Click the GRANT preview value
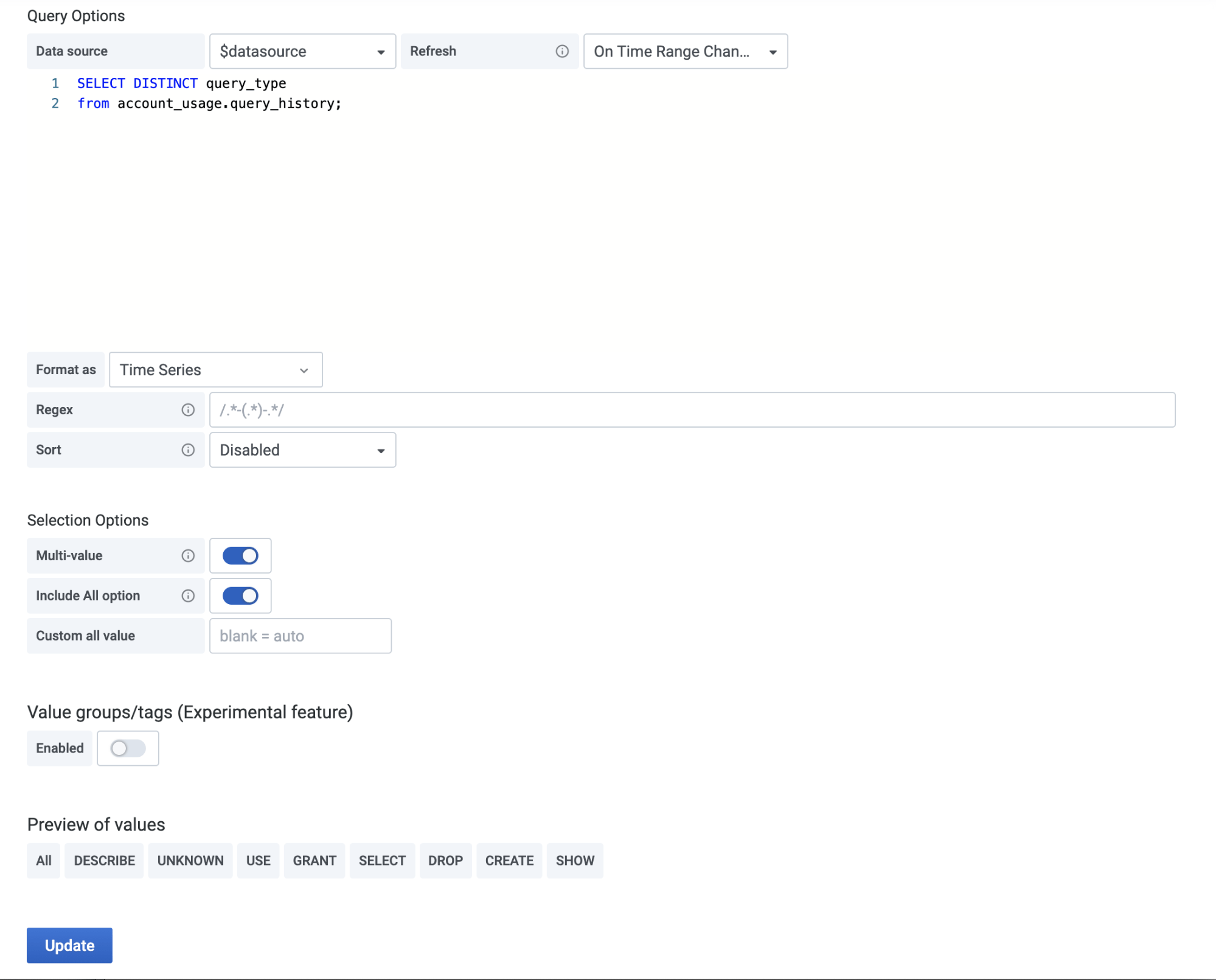Image resolution: width=1216 pixels, height=980 pixels. click(314, 860)
